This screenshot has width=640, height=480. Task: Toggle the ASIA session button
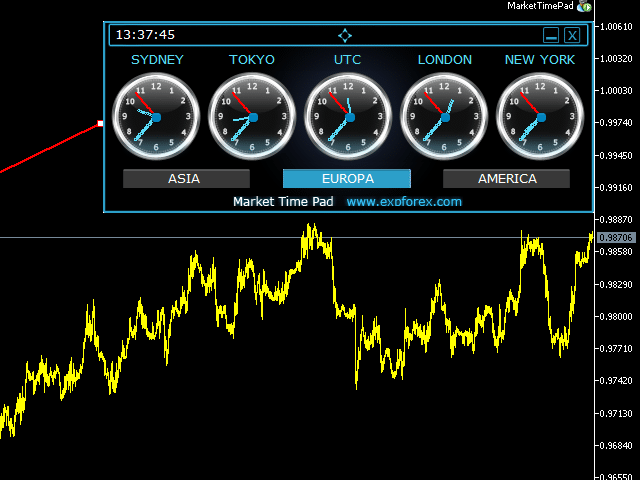pyautogui.click(x=186, y=179)
